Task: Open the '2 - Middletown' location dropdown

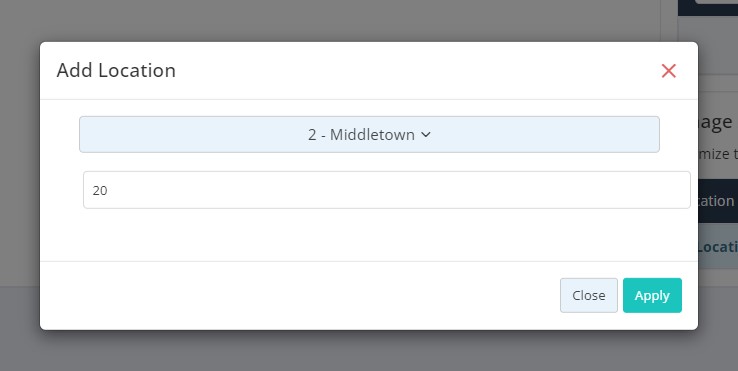Action: pyautogui.click(x=369, y=135)
